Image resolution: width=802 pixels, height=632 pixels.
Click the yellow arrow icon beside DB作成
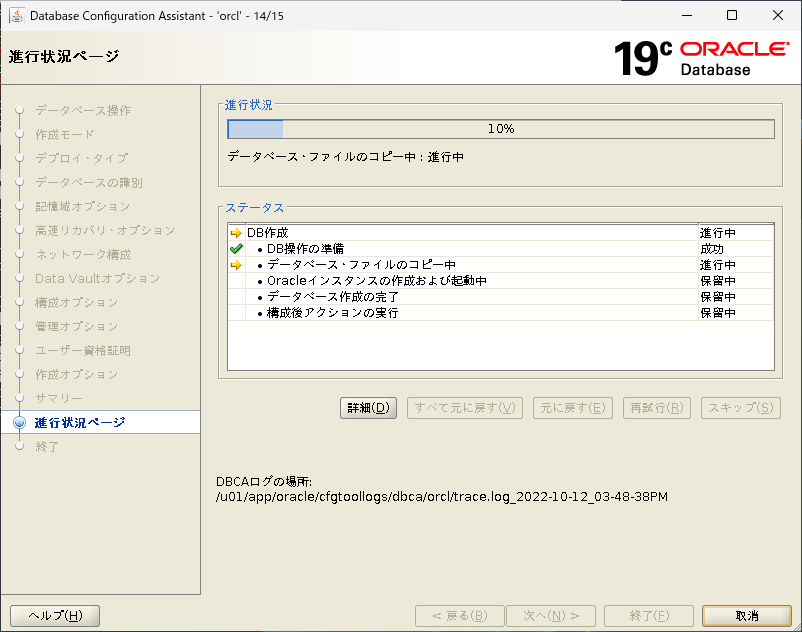236,233
